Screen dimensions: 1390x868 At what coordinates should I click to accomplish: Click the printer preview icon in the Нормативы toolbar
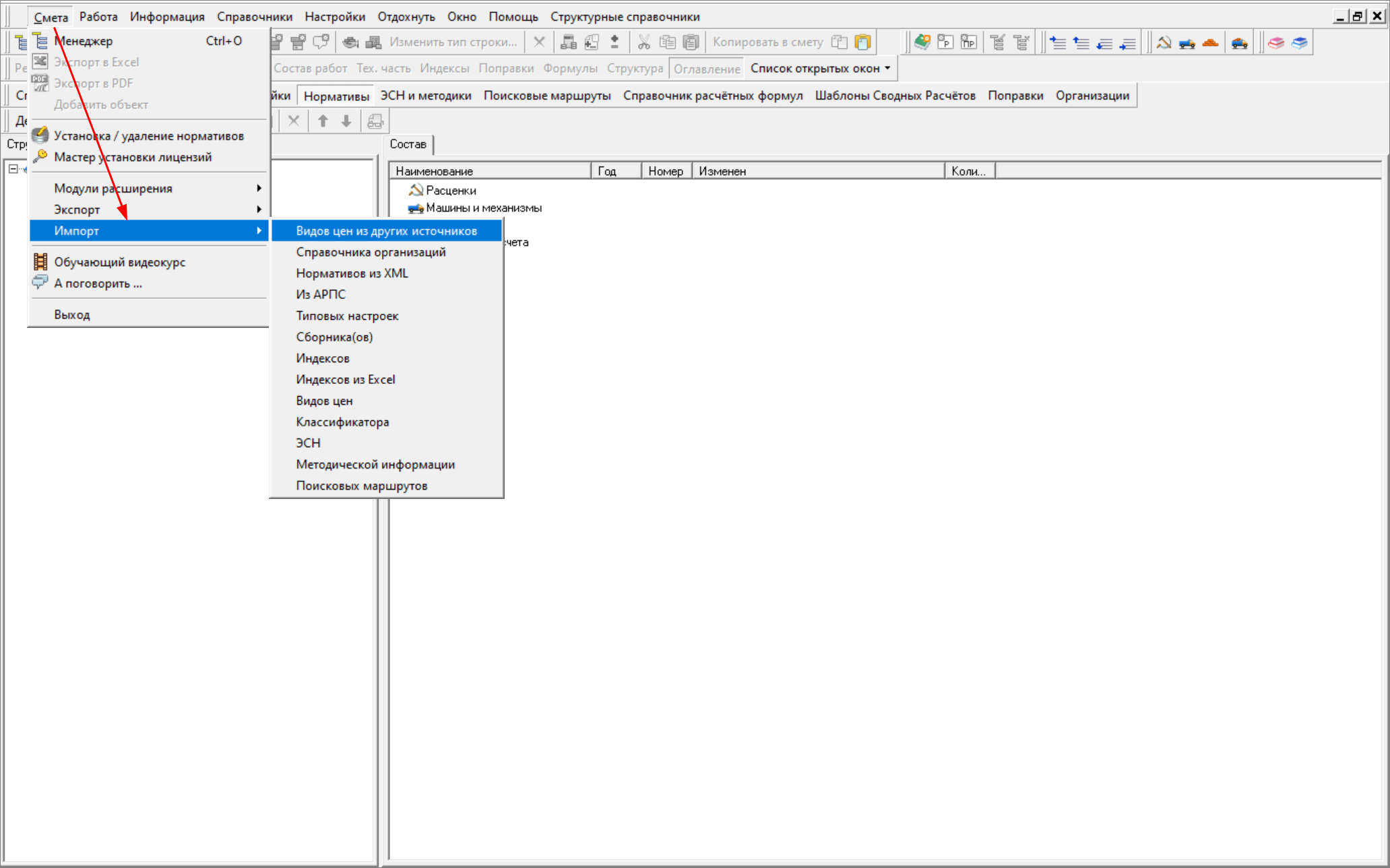click(375, 121)
